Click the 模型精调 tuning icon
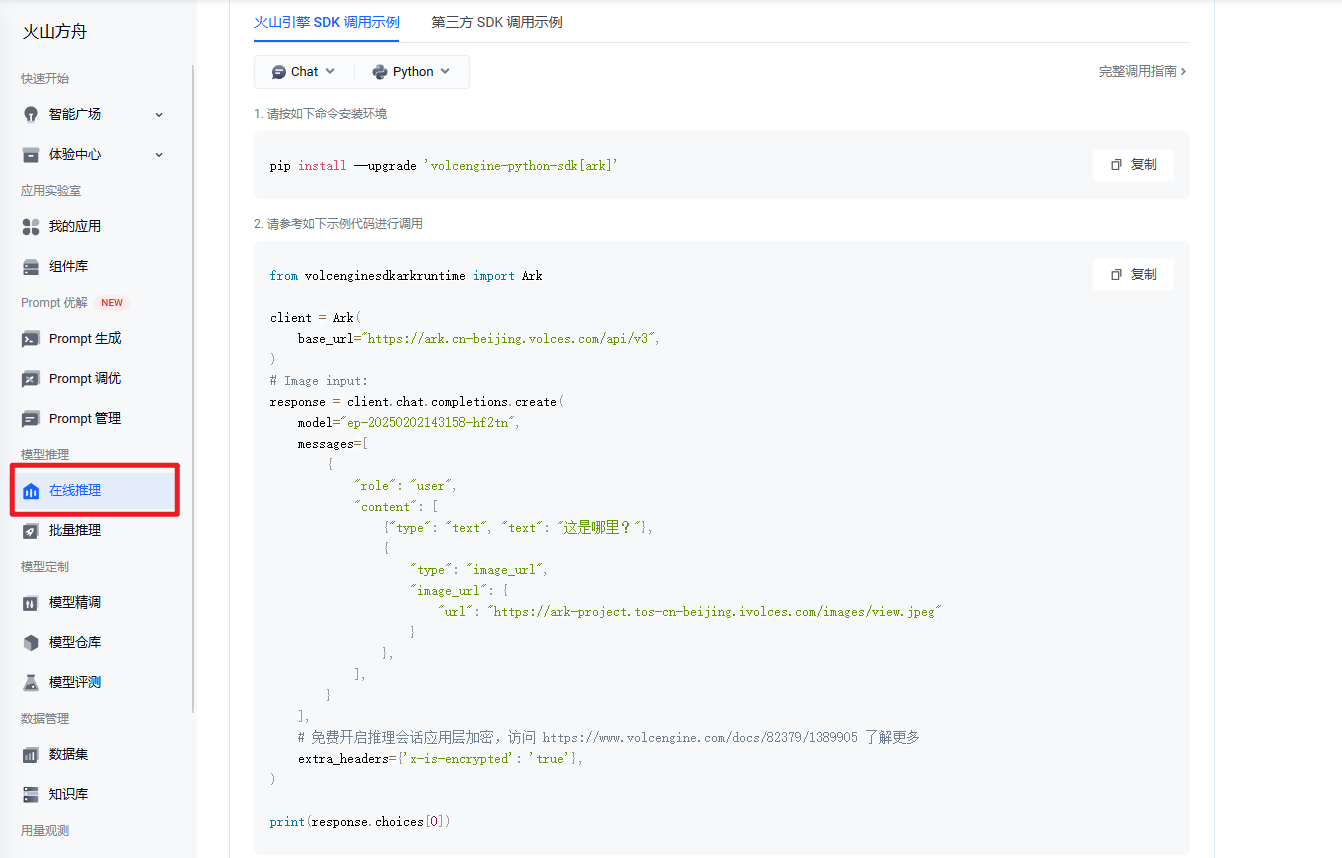Viewport: 1342px width, 858px height. pyautogui.click(x=31, y=602)
